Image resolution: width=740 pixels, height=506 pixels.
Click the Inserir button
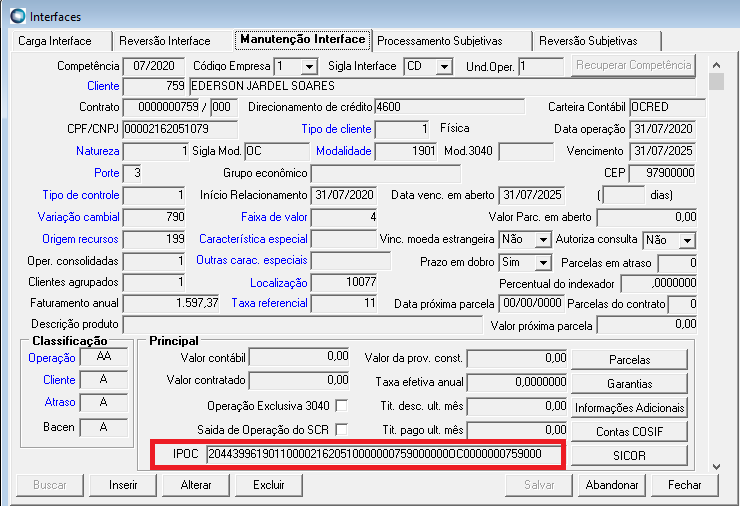click(x=123, y=485)
